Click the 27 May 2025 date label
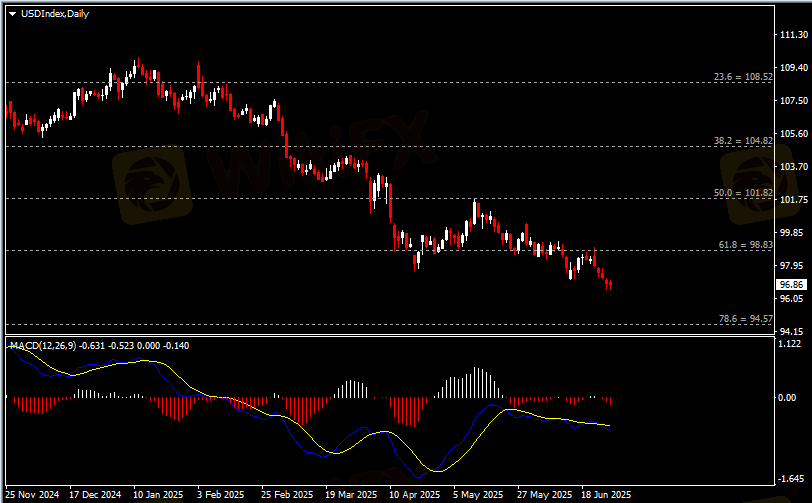812x503 pixels. [544, 495]
